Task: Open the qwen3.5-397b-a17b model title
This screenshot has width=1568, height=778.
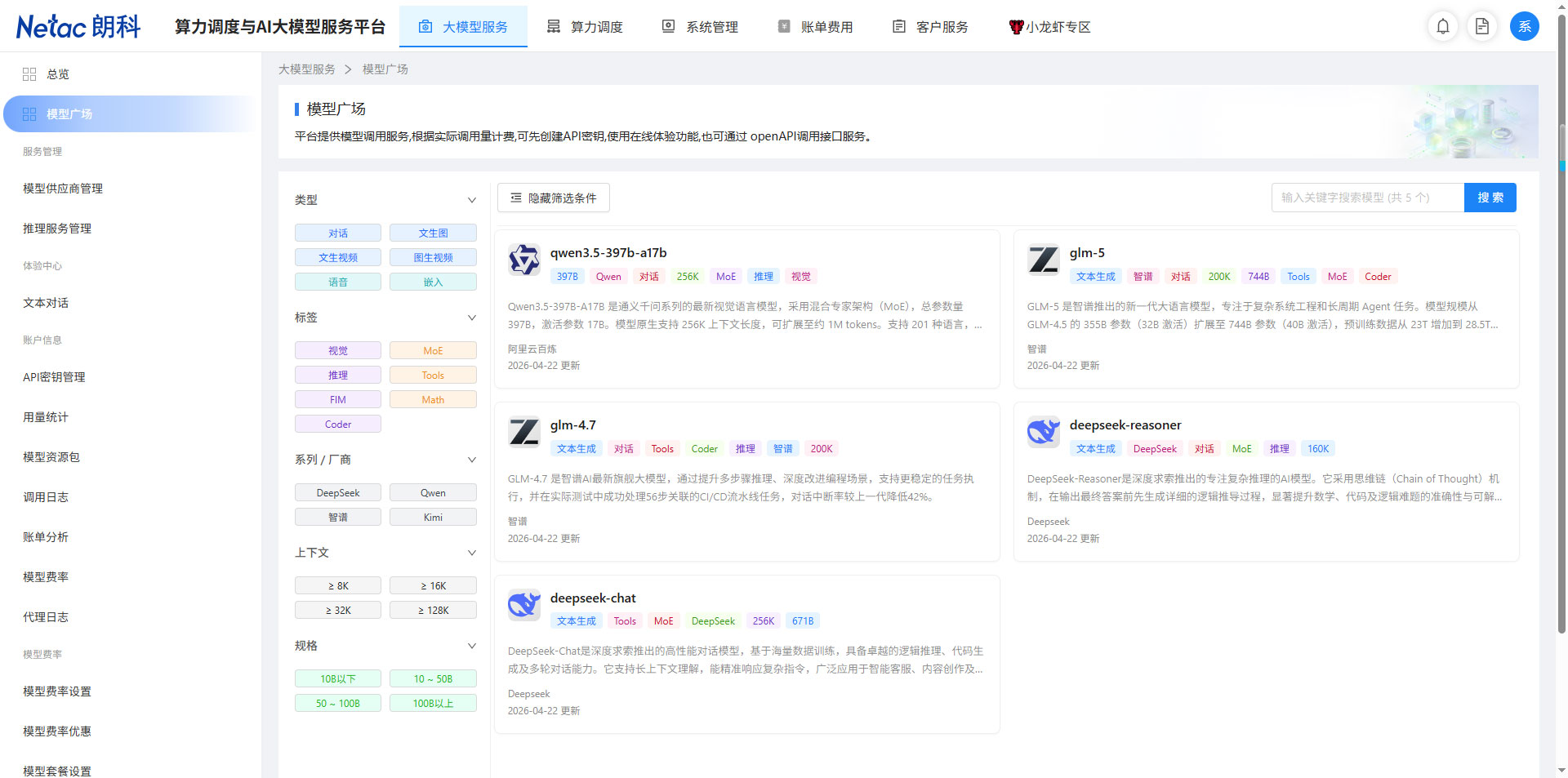Action: point(608,253)
